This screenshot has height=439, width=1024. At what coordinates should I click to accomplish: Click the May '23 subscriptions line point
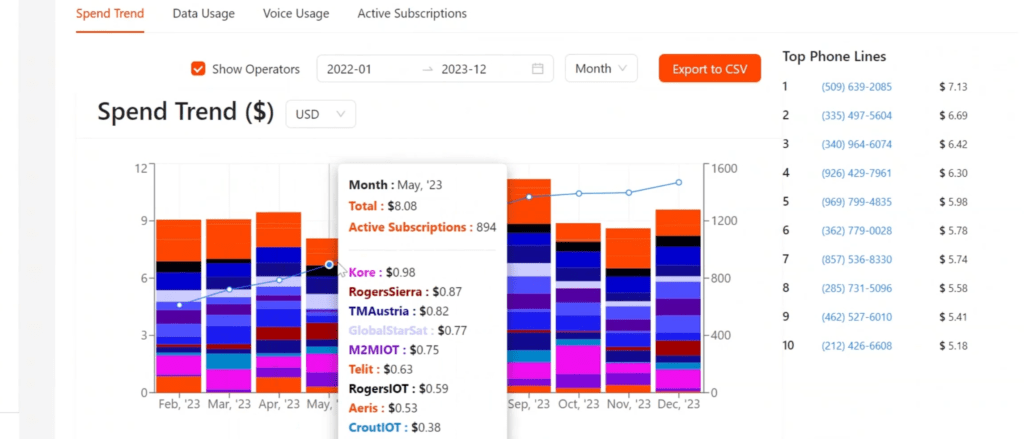click(x=329, y=265)
